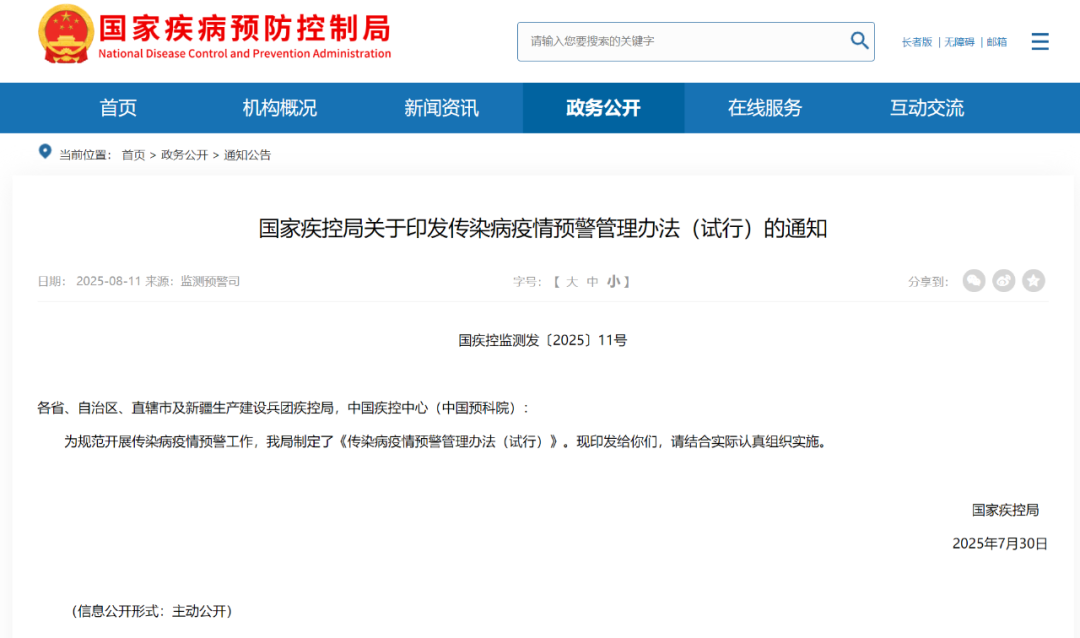Click the star favorites share icon
Viewport: 1080px width, 638px height.
point(1033,280)
